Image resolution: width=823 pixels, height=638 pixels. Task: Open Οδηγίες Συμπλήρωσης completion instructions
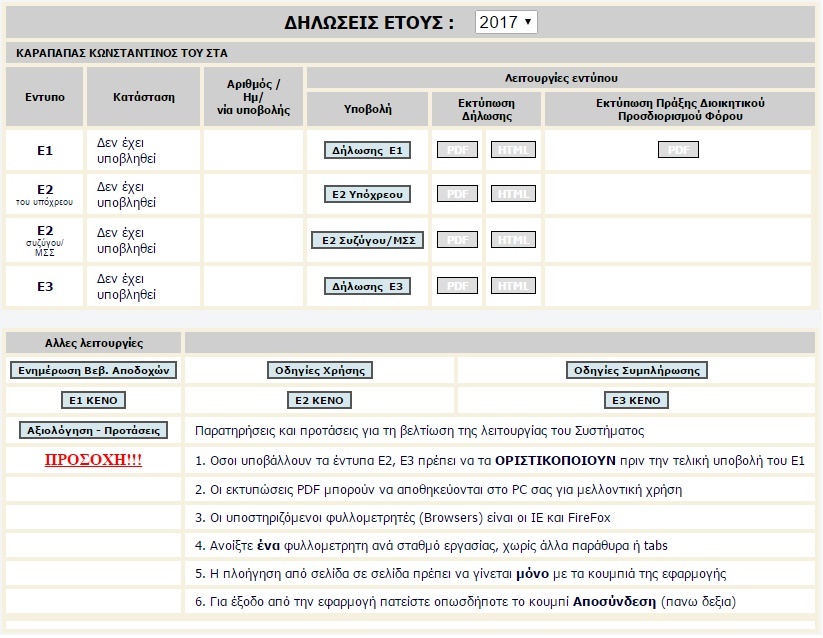(x=637, y=370)
